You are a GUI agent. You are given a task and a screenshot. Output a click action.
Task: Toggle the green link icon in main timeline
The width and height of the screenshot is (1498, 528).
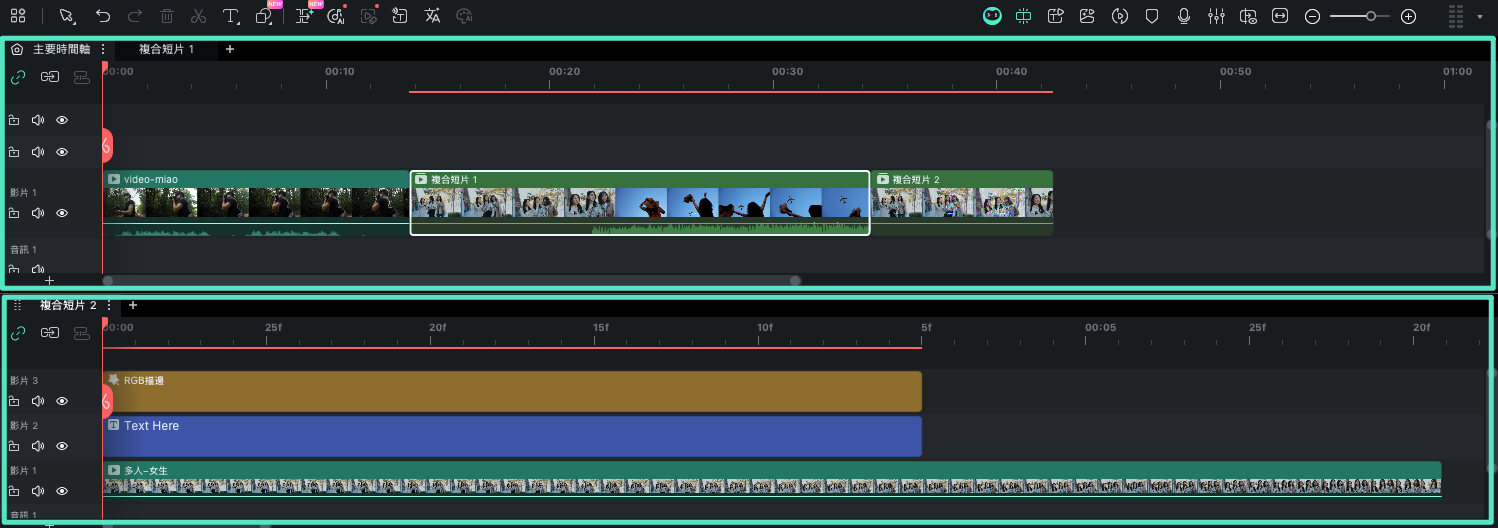pyautogui.click(x=18, y=77)
